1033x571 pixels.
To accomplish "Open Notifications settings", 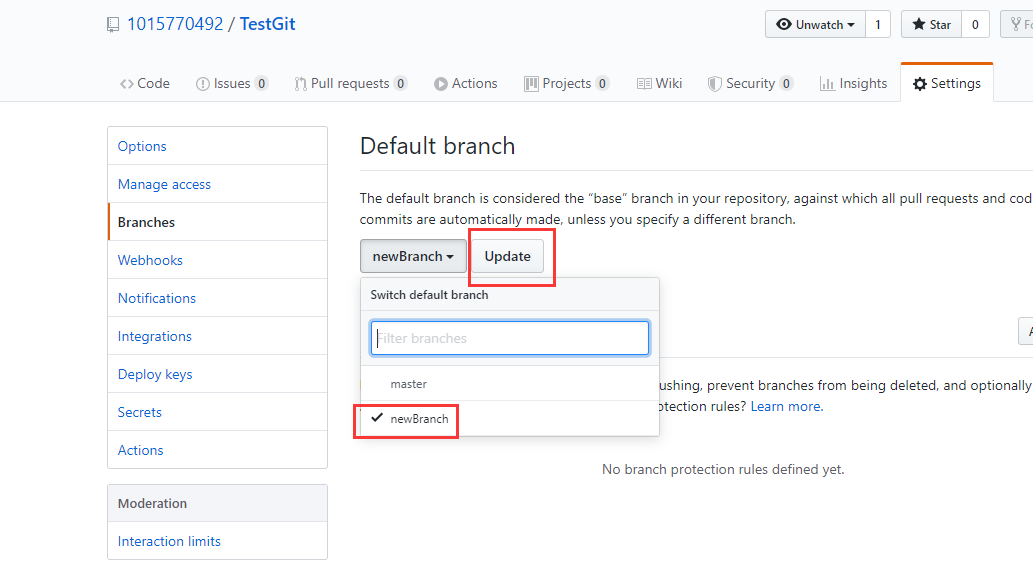I will 217,298.
